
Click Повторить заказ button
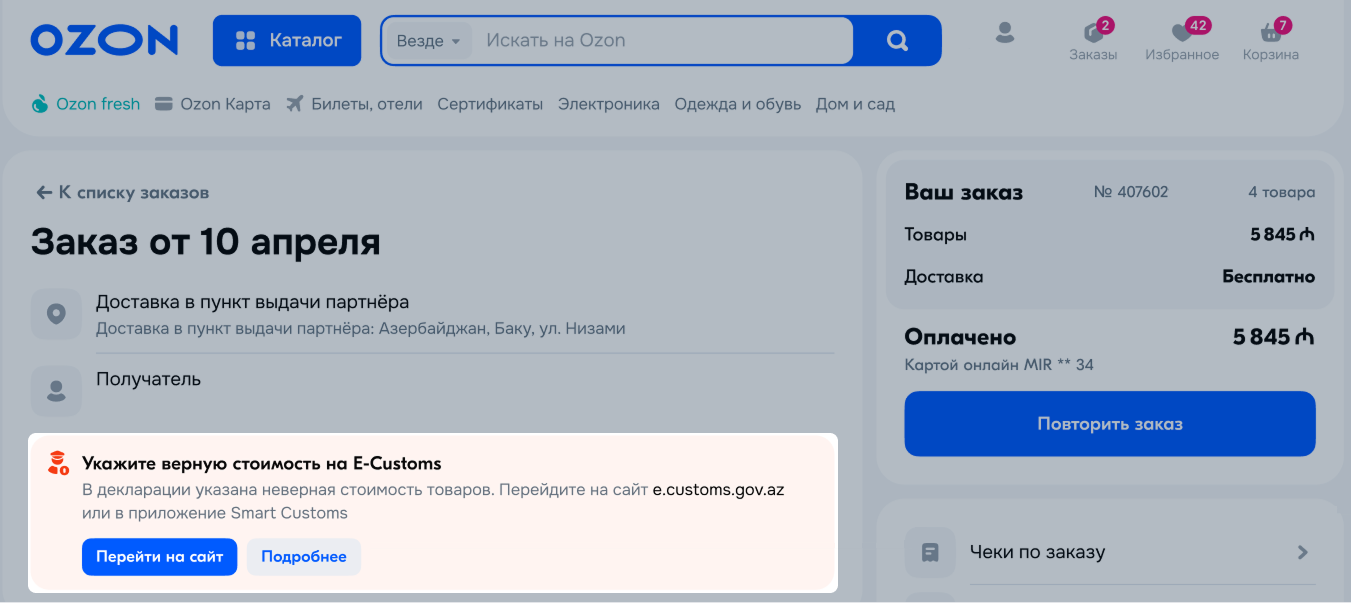coord(1110,424)
